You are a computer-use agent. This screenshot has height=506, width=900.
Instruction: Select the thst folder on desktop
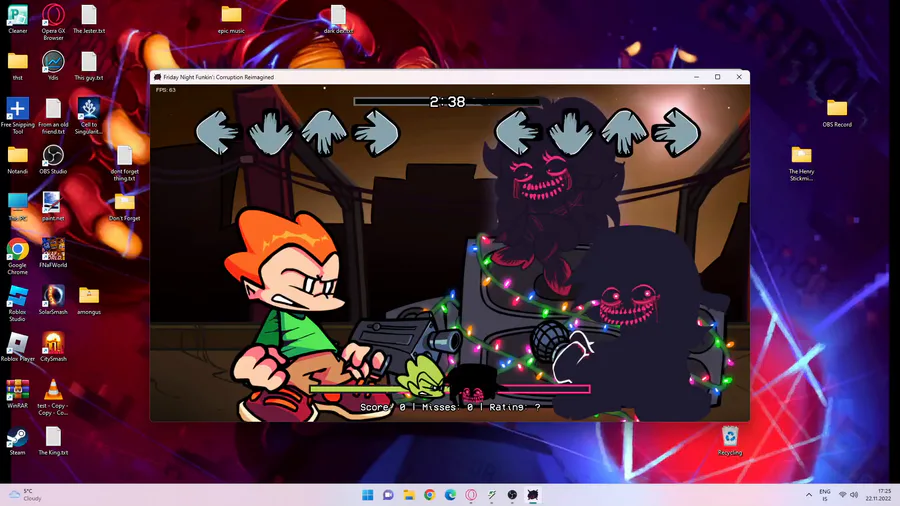[x=17, y=66]
